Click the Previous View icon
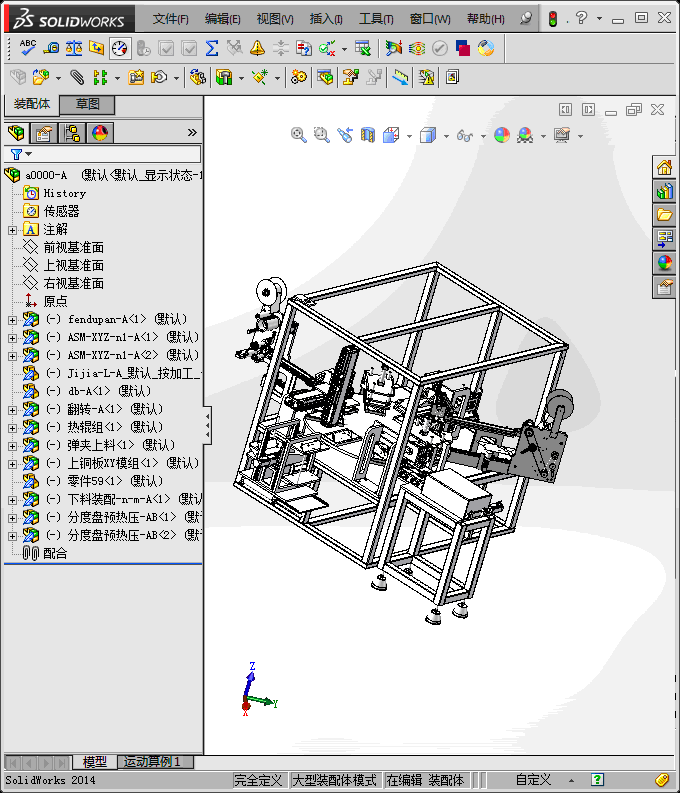This screenshot has height=793, width=680. pos(345,135)
